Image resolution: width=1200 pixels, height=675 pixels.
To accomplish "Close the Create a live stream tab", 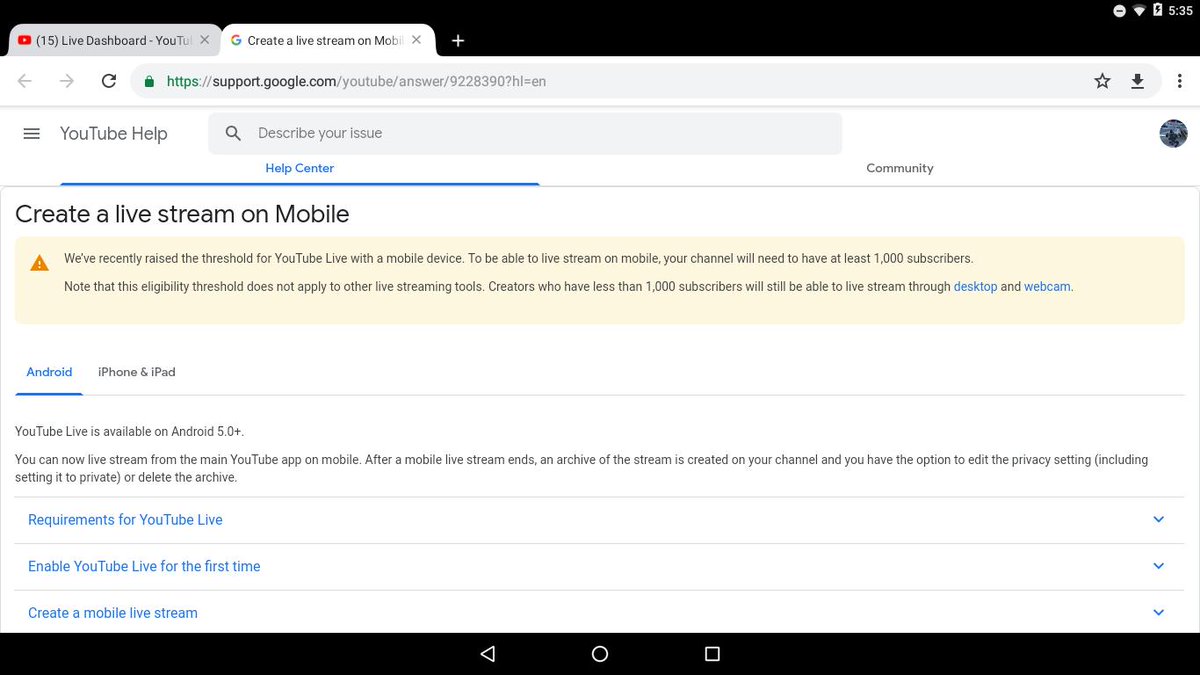I will tap(416, 40).
